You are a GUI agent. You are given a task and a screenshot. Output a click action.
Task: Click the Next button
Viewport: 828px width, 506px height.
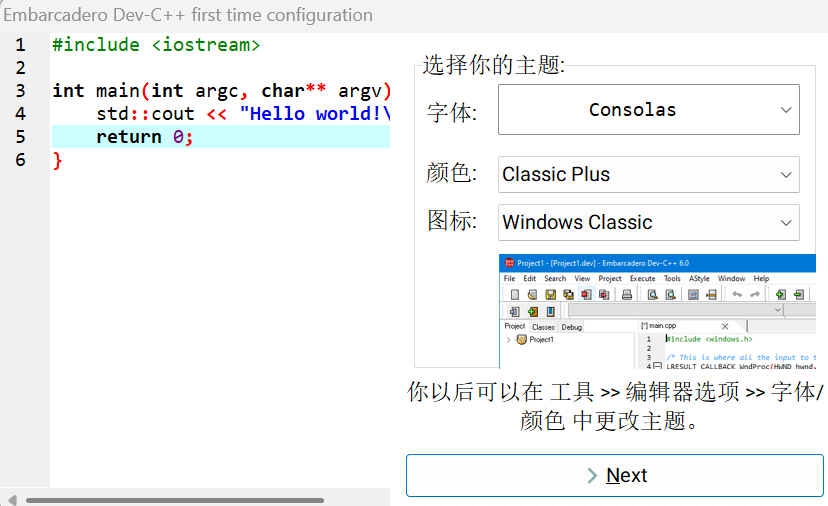pyautogui.click(x=615, y=475)
